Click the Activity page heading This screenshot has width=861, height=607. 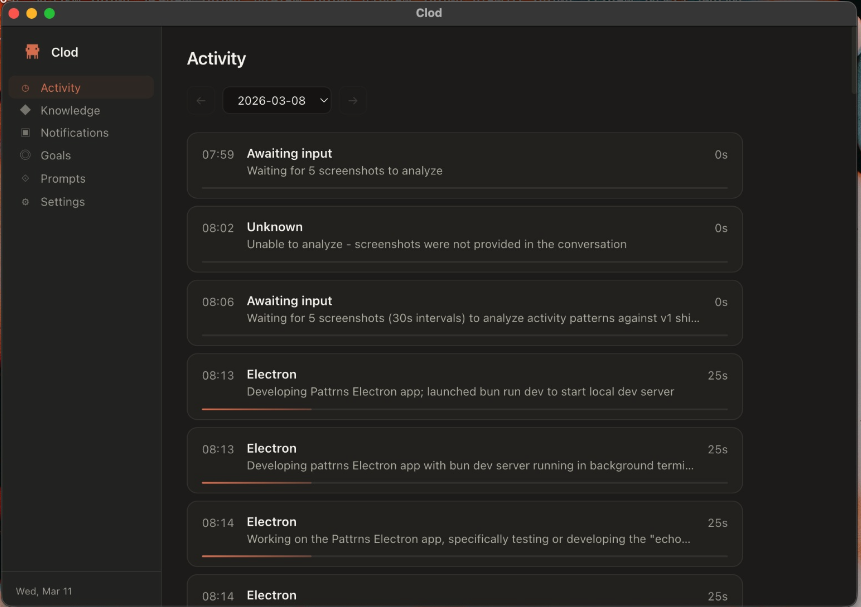tap(216, 58)
